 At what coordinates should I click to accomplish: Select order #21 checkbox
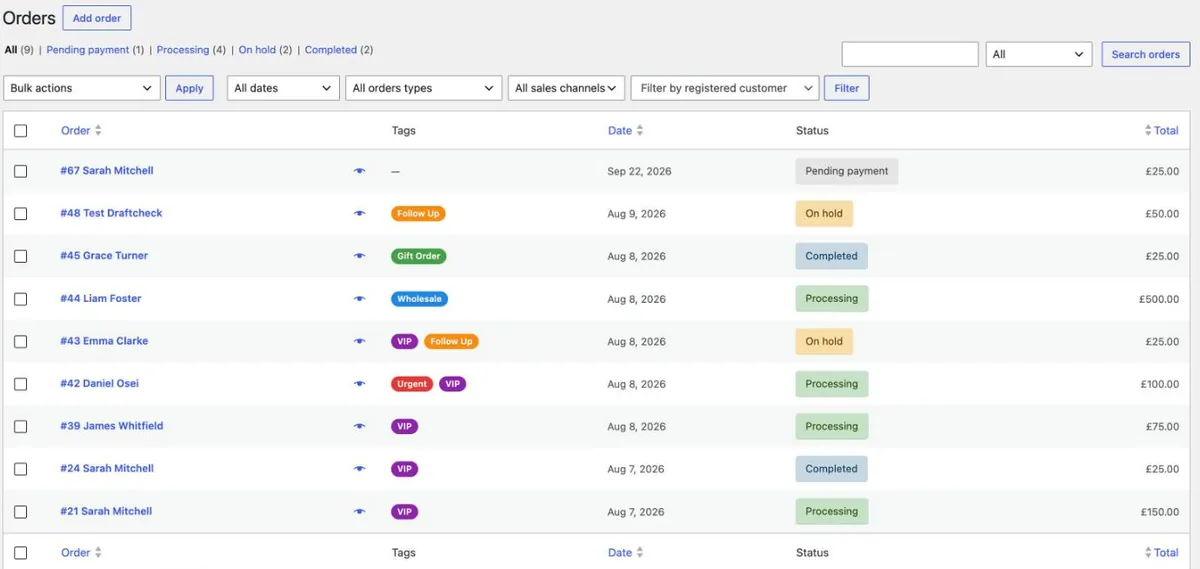(21, 511)
